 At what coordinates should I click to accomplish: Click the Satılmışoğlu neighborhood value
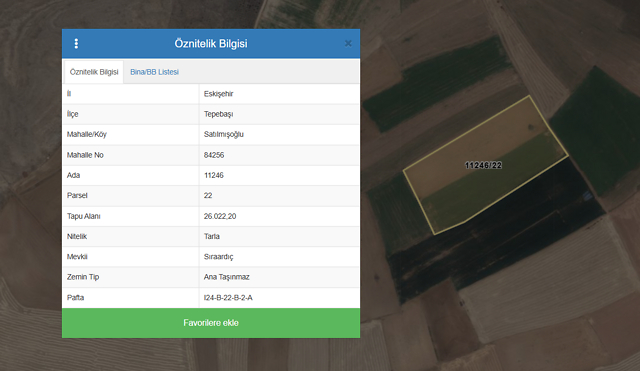224,134
